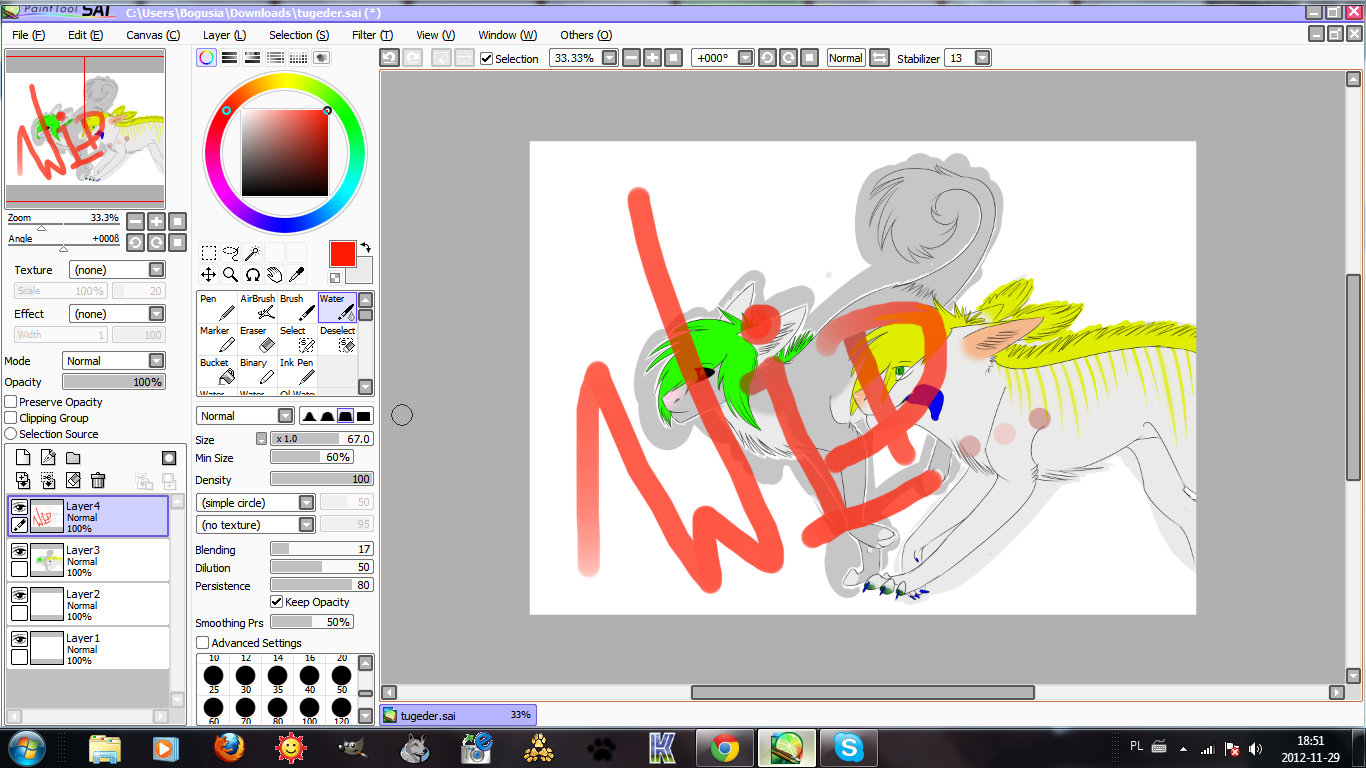Clear the layer using the eraser icon in layer panel
This screenshot has height=768, width=1366.
point(73,480)
